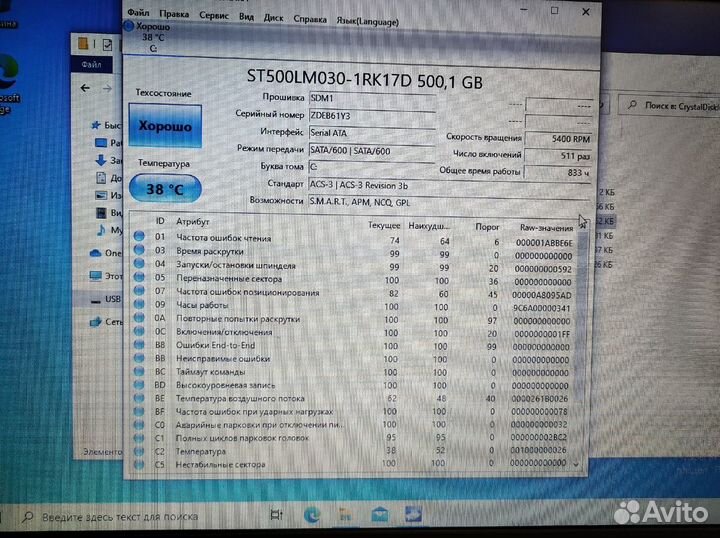Open the Сервис menu
720x538 pixels.
(214, 15)
